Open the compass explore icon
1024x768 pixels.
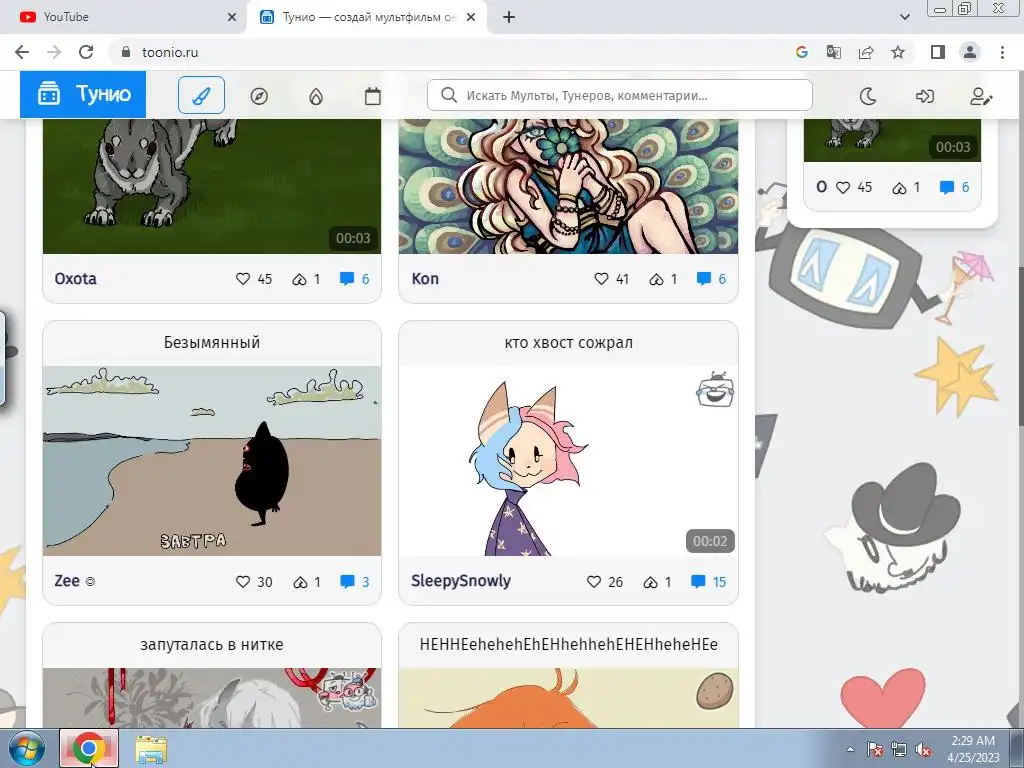tap(259, 96)
